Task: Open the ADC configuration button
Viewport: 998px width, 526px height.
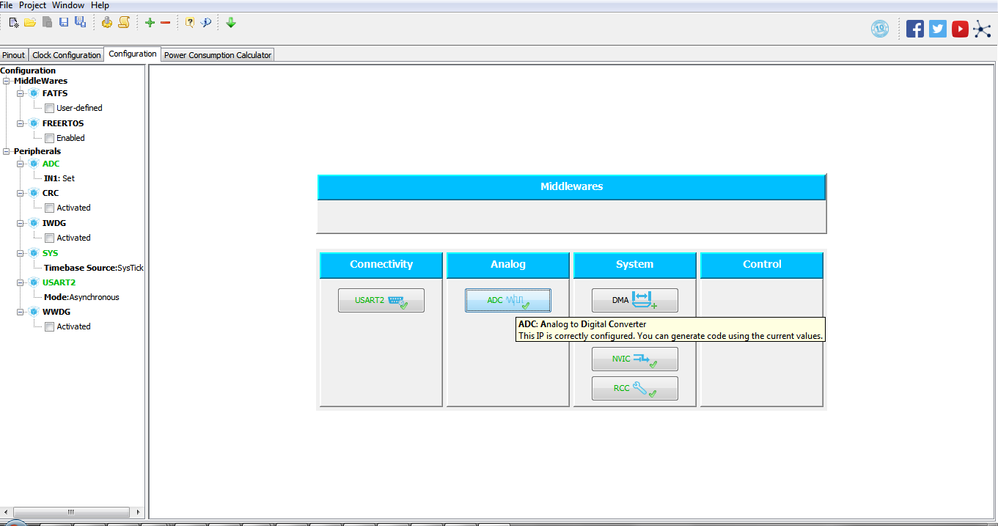Action: pyautogui.click(x=508, y=301)
